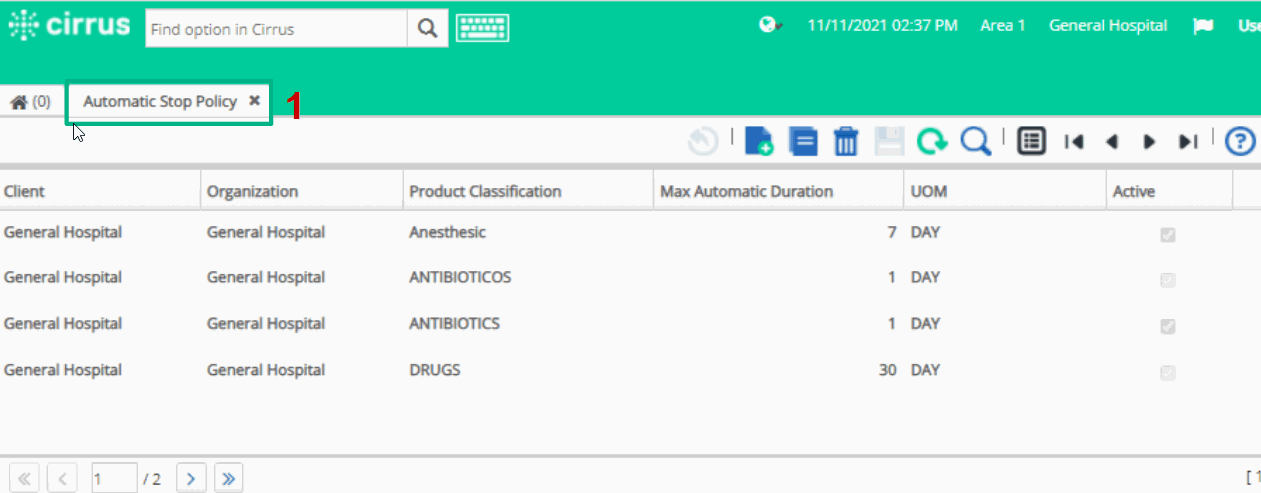Switch to form view icon
The width and height of the screenshot is (1261, 493).
coord(1032,142)
